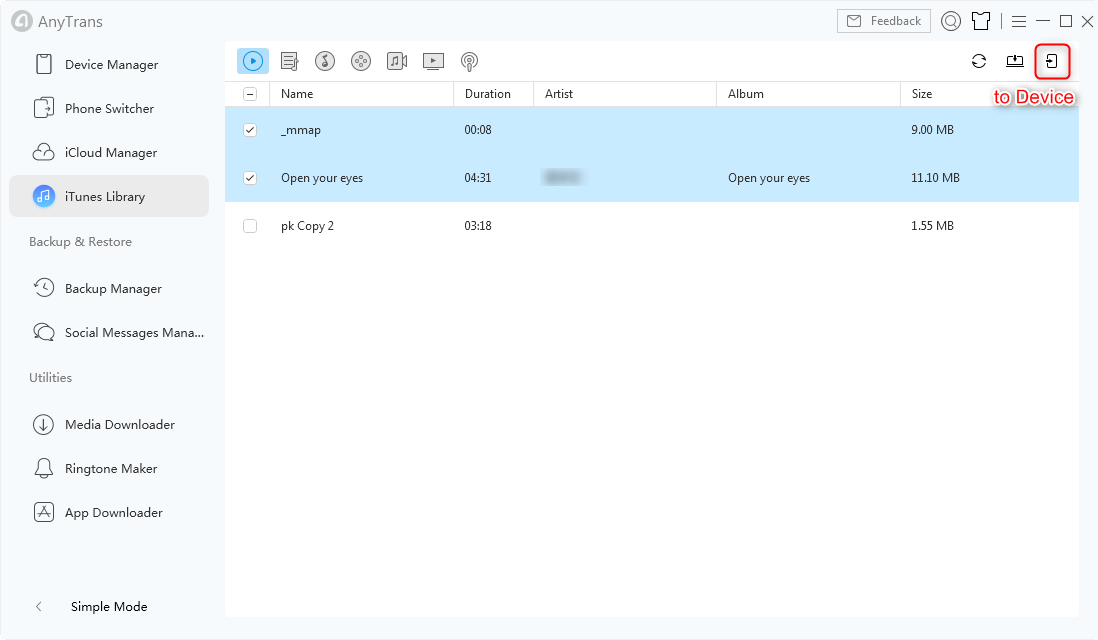
Task: Open Device Manager in sidebar
Action: tap(109, 64)
